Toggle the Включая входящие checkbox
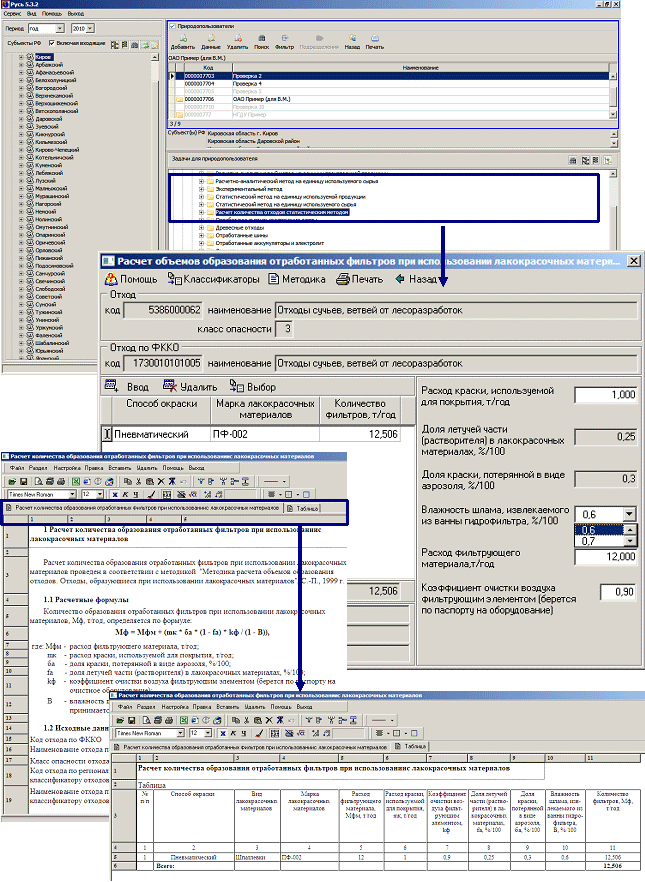Screen dimensions: 645x882 pos(51,45)
